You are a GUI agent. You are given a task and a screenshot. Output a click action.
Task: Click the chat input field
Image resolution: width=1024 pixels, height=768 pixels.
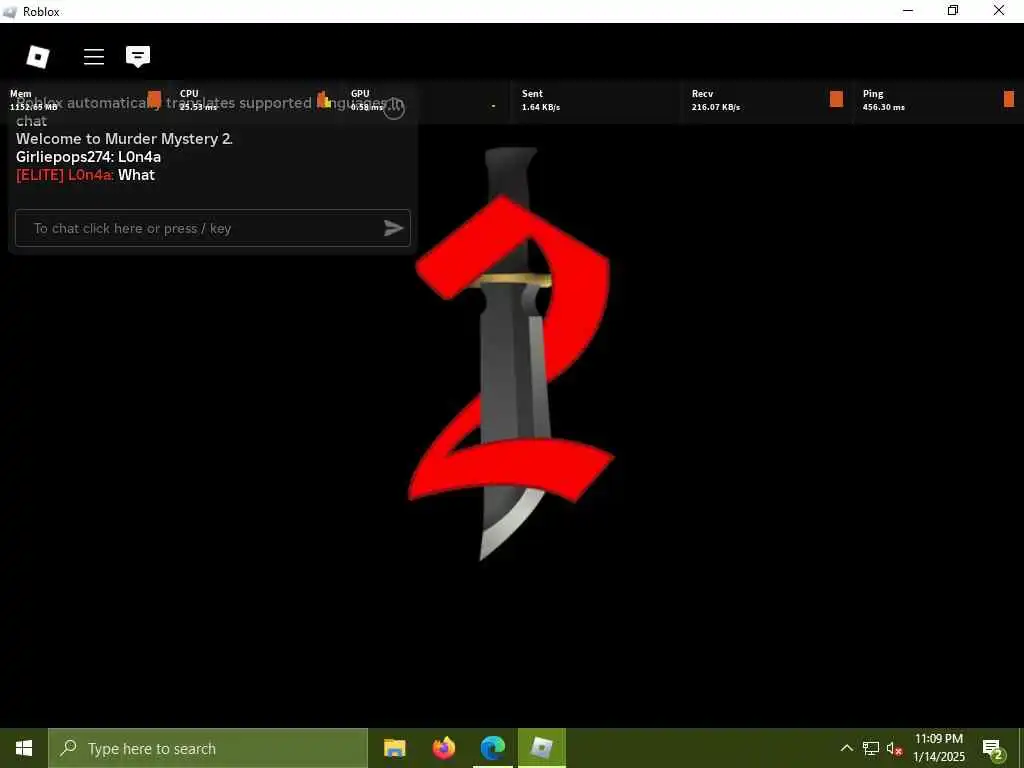click(x=213, y=228)
